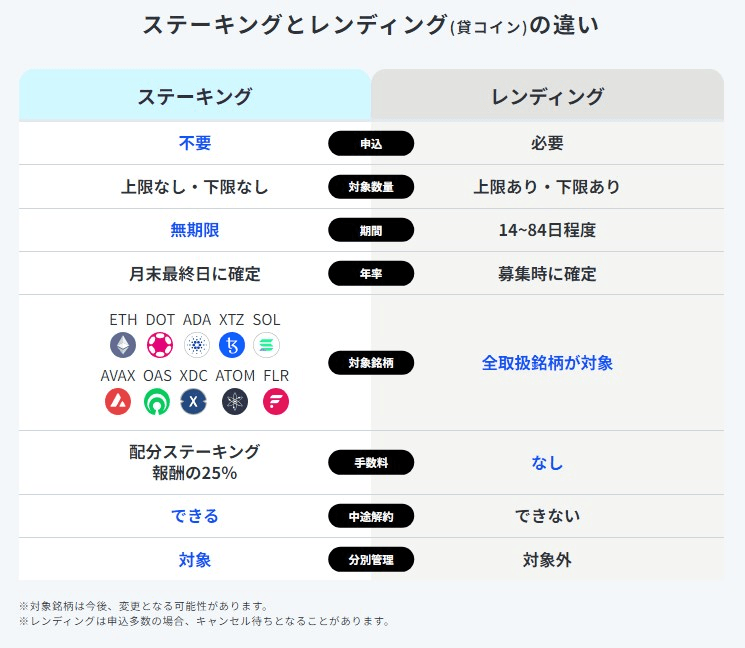Click the DOT Polkadot coin icon

point(160,345)
